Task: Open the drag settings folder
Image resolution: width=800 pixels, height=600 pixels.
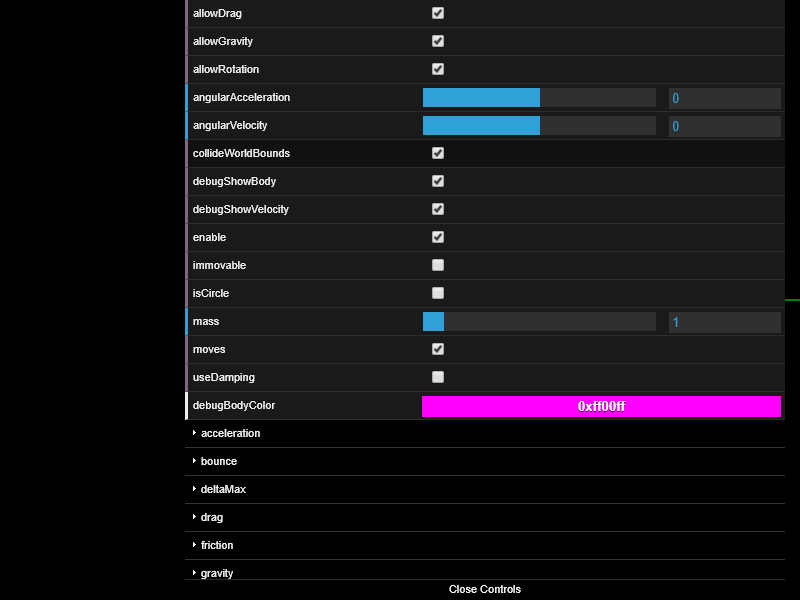Action: 211,517
